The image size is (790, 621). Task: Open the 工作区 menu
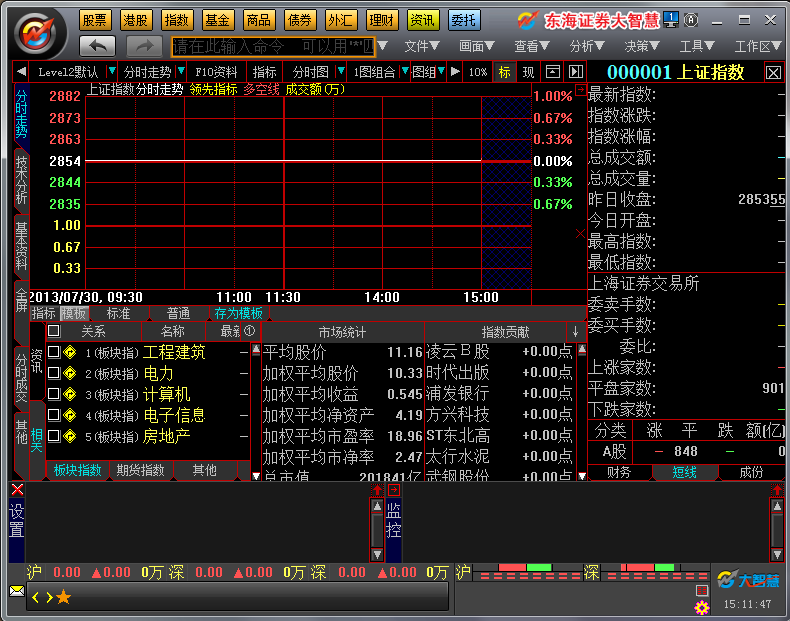point(758,46)
